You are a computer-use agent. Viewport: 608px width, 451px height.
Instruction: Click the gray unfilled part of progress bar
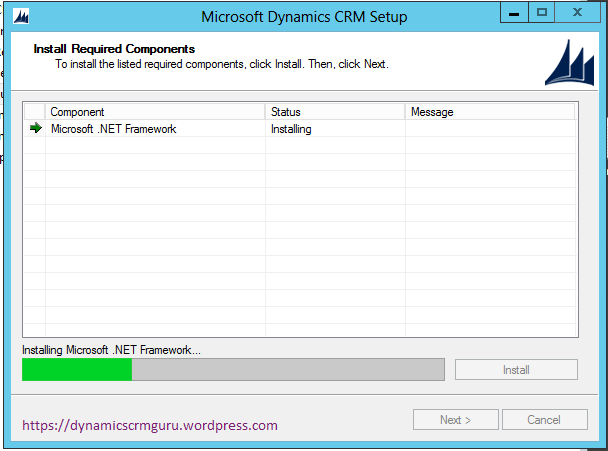click(x=288, y=369)
